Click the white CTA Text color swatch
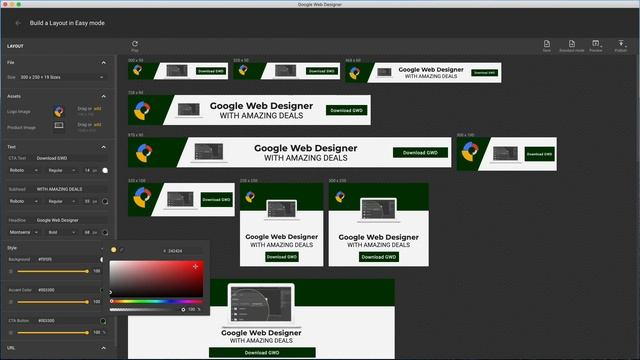The width and height of the screenshot is (640, 360). (x=105, y=170)
